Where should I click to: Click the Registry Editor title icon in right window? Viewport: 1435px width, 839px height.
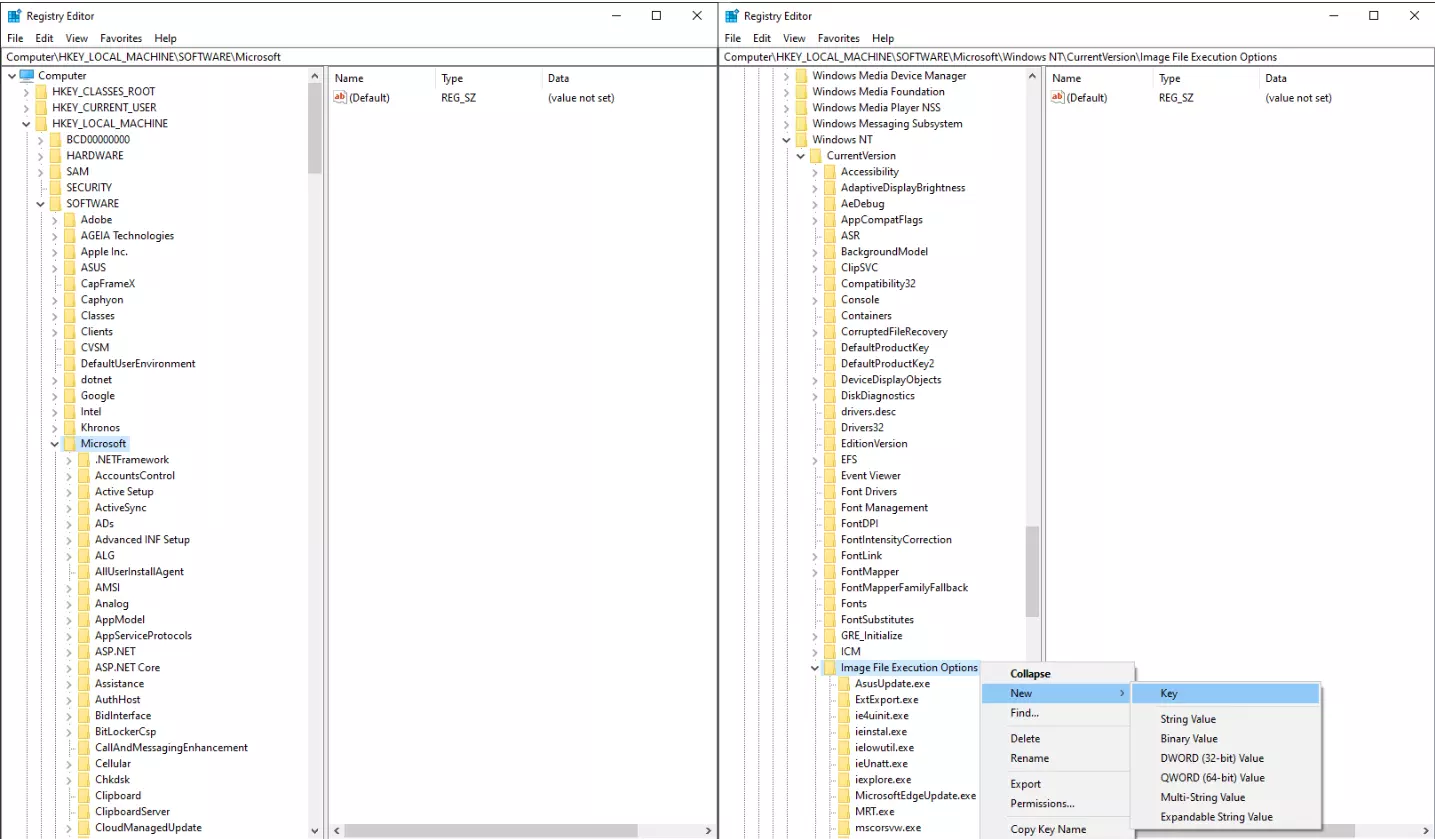733,16
